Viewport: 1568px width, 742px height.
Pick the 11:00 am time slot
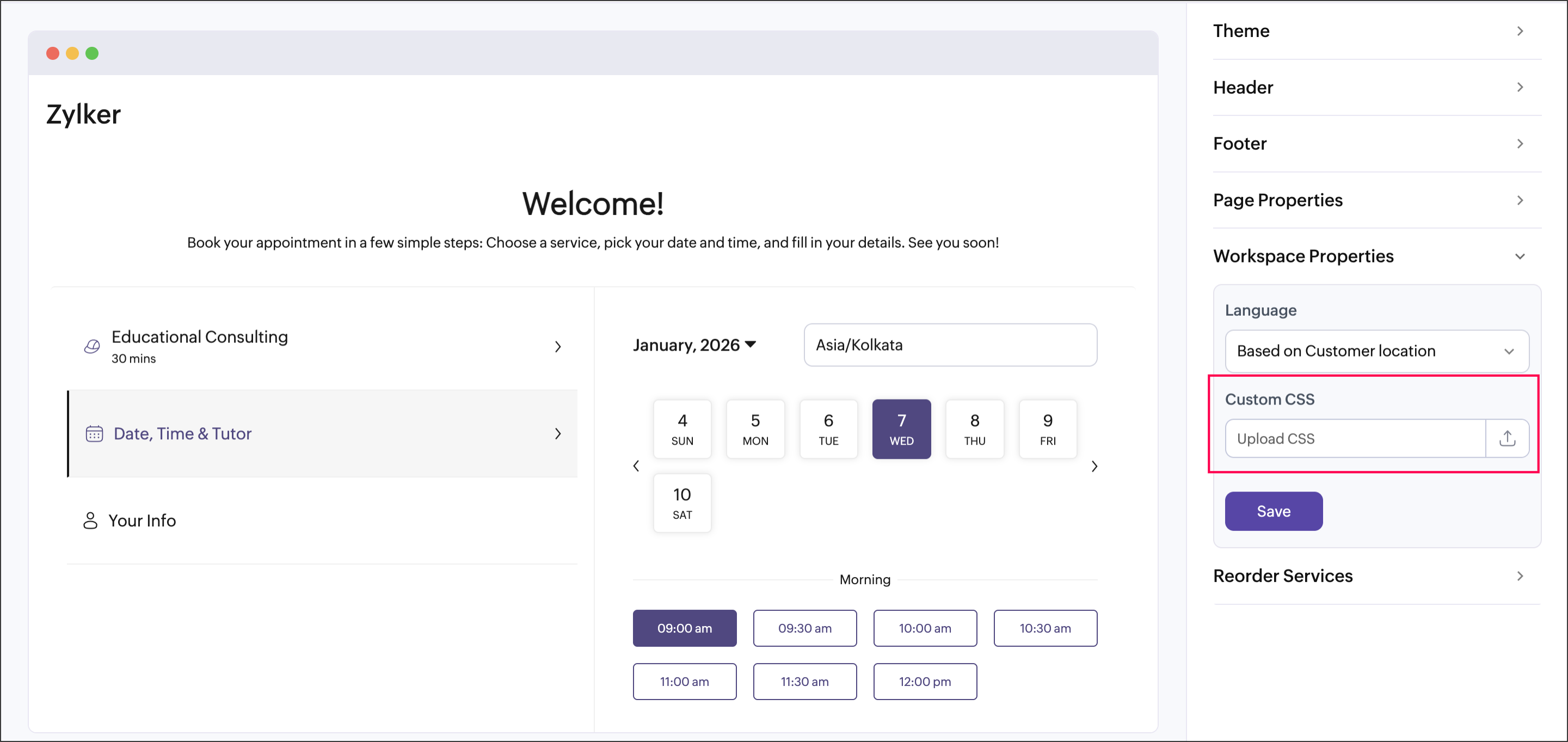[684, 682]
